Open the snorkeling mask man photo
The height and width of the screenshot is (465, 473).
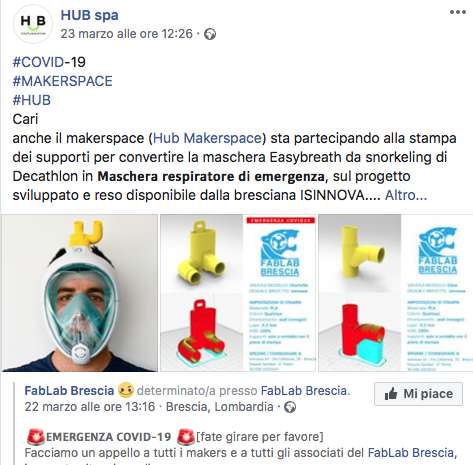(79, 293)
